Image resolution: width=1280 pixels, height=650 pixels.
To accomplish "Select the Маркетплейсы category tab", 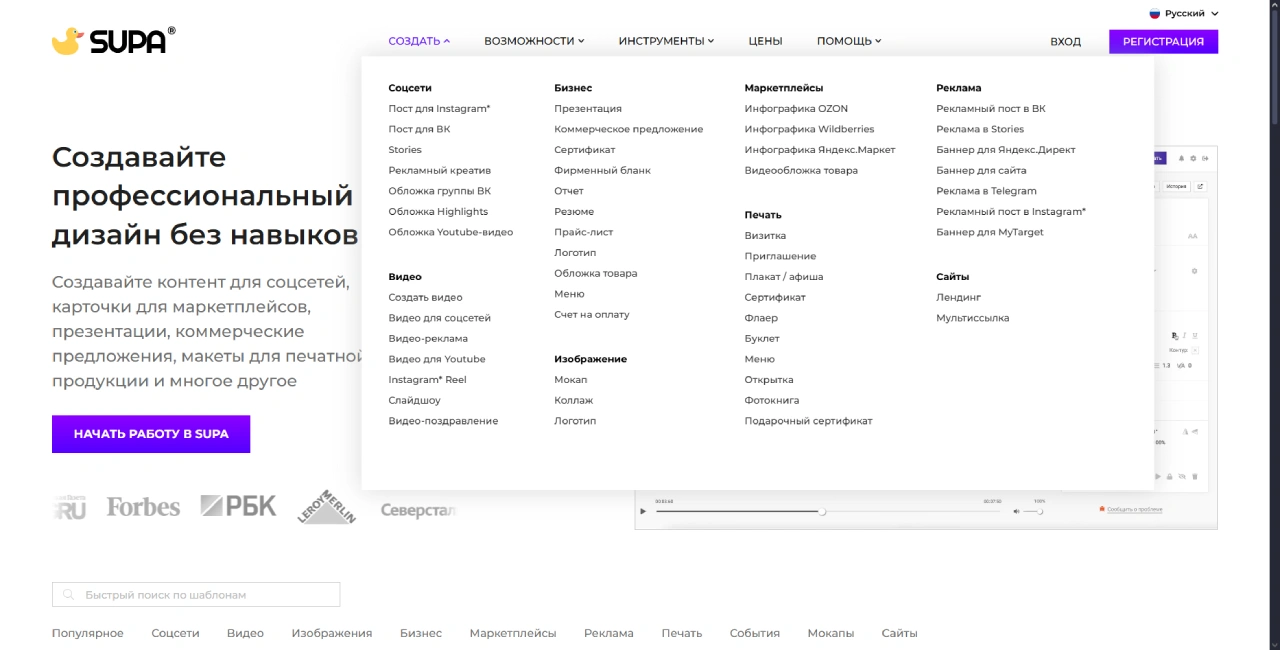I will point(512,633).
